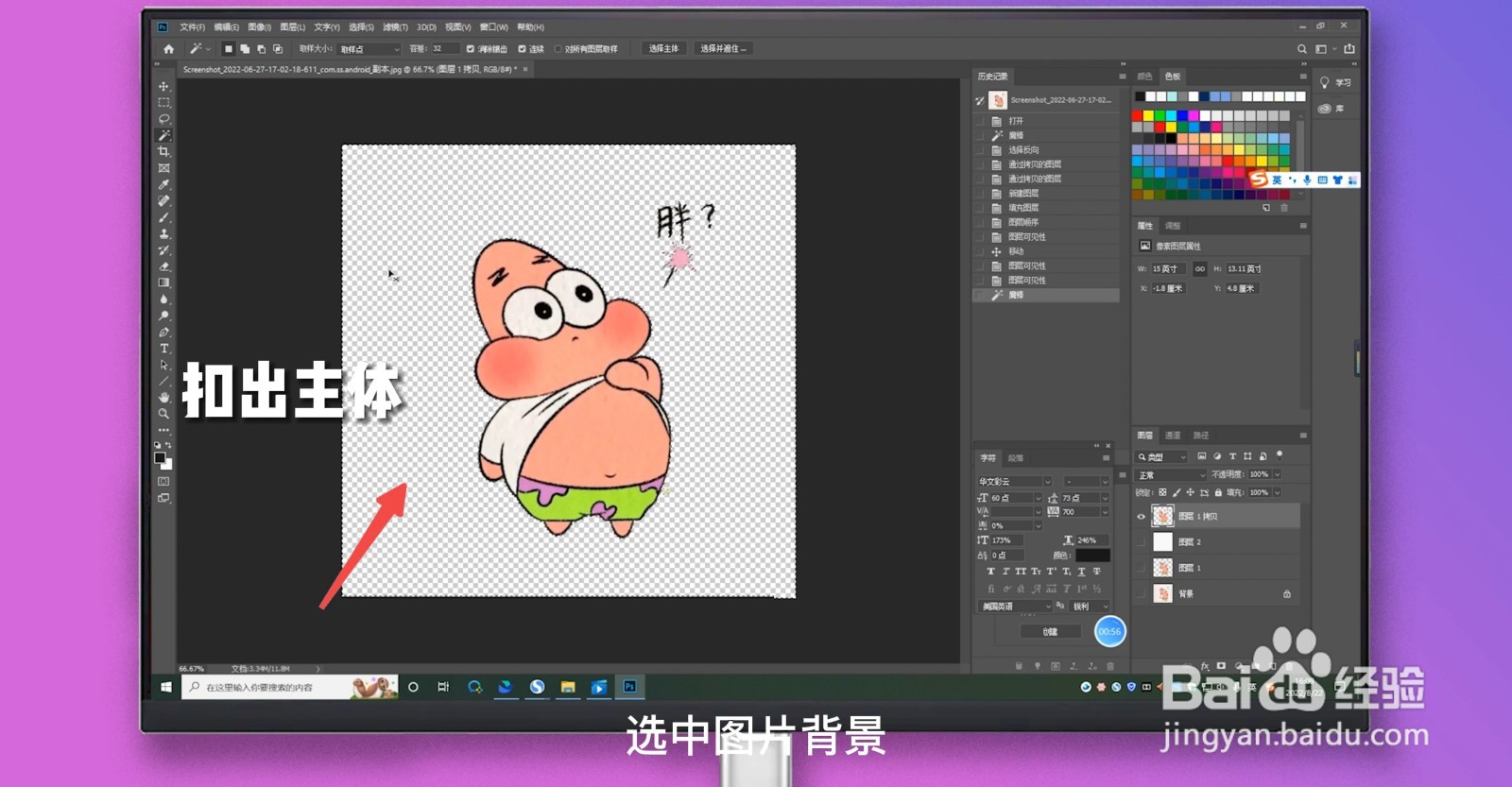Screen dimensions: 1512x787
Task: Toggle layer filter on/off switch
Action: point(1280,455)
